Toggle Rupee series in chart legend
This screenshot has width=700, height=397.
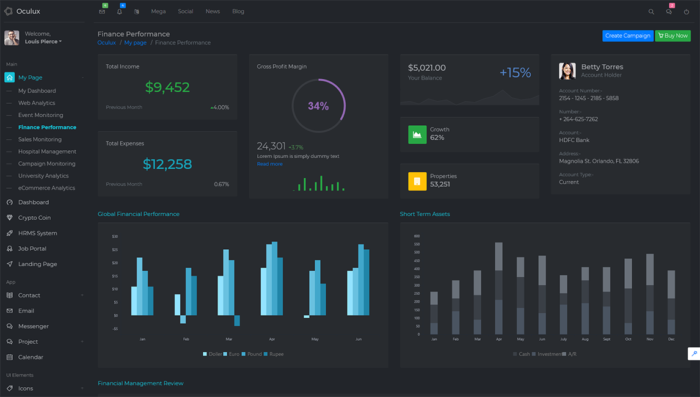click(x=273, y=354)
